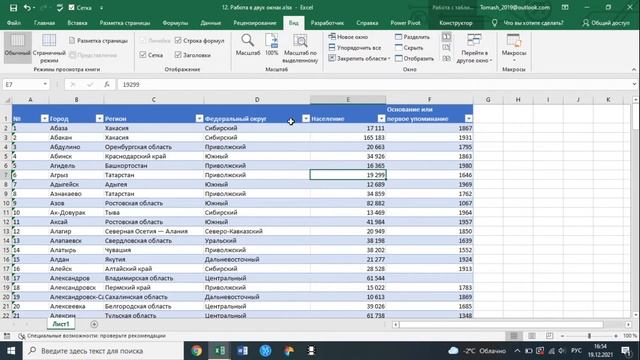Switch to Page Layout view in status bar
Screen dimensions: 640x360
pyautogui.click(x=532, y=336)
